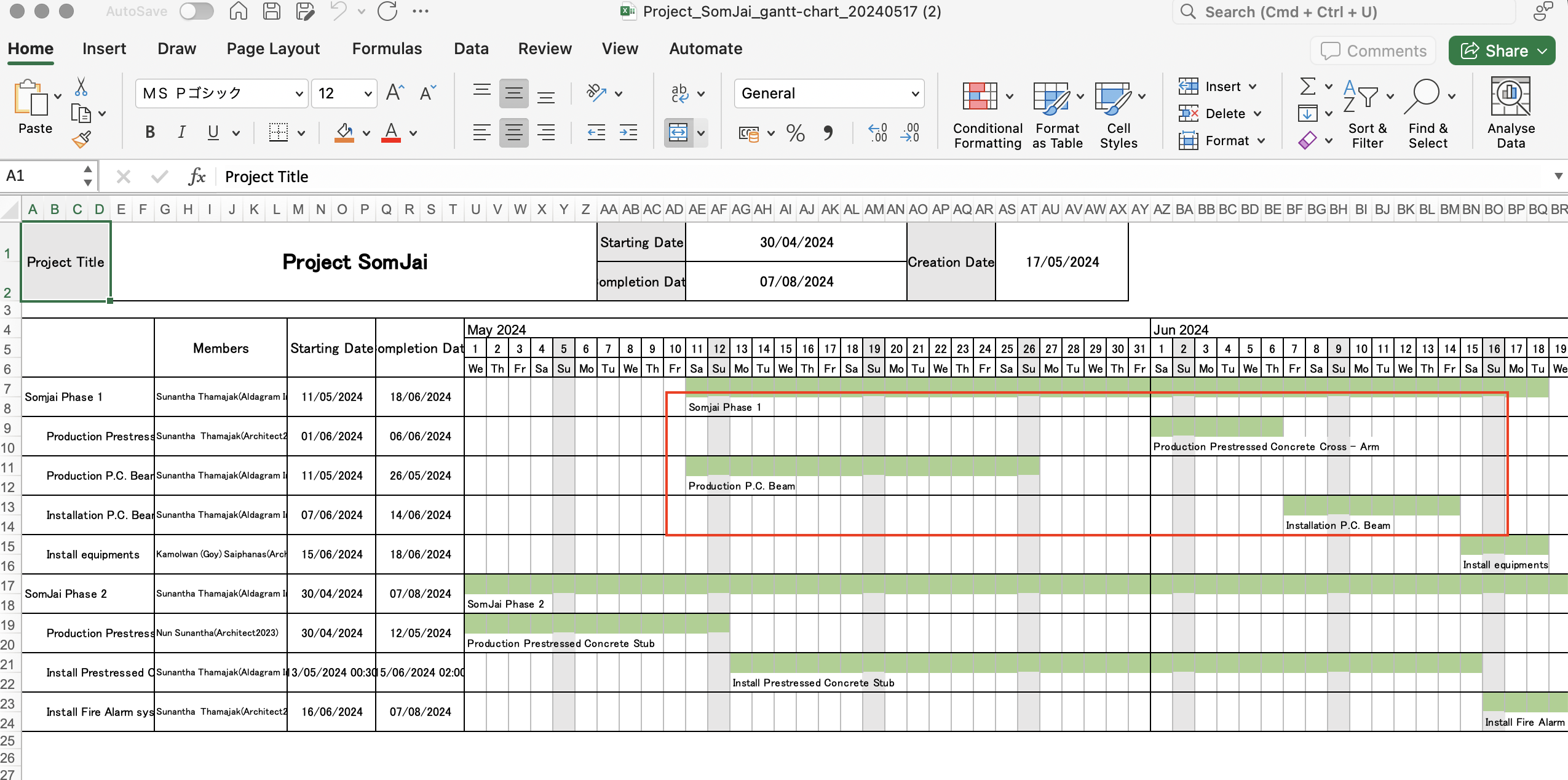Toggle AutoSave off
1568x780 pixels.
196,10
